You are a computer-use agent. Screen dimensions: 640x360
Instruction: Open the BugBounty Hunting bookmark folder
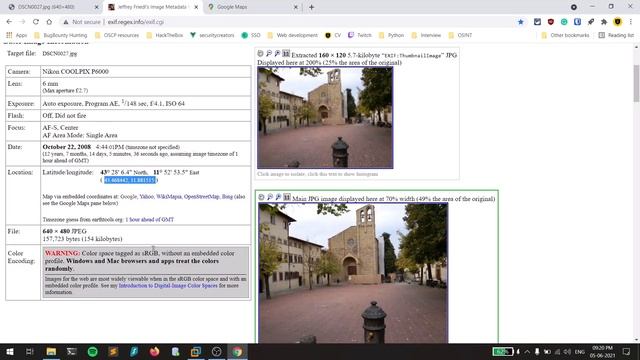click(x=60, y=35)
